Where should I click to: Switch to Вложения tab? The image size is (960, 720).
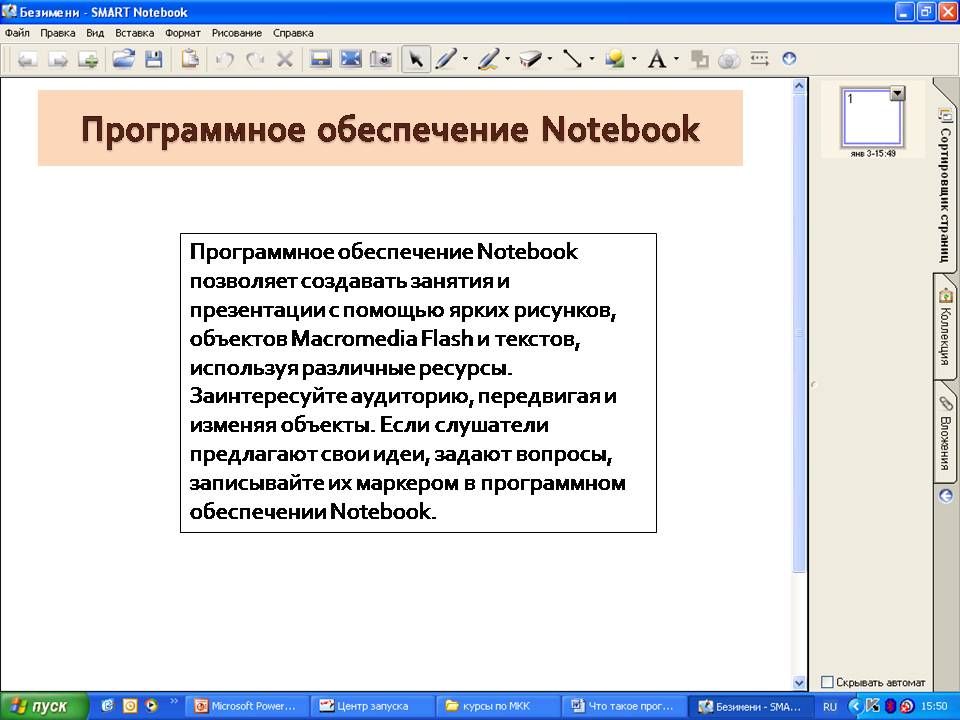[x=945, y=435]
